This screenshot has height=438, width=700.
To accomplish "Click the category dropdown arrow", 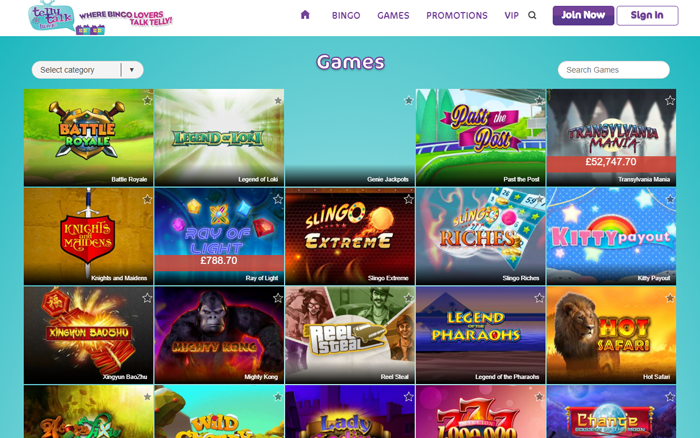I will 132,70.
